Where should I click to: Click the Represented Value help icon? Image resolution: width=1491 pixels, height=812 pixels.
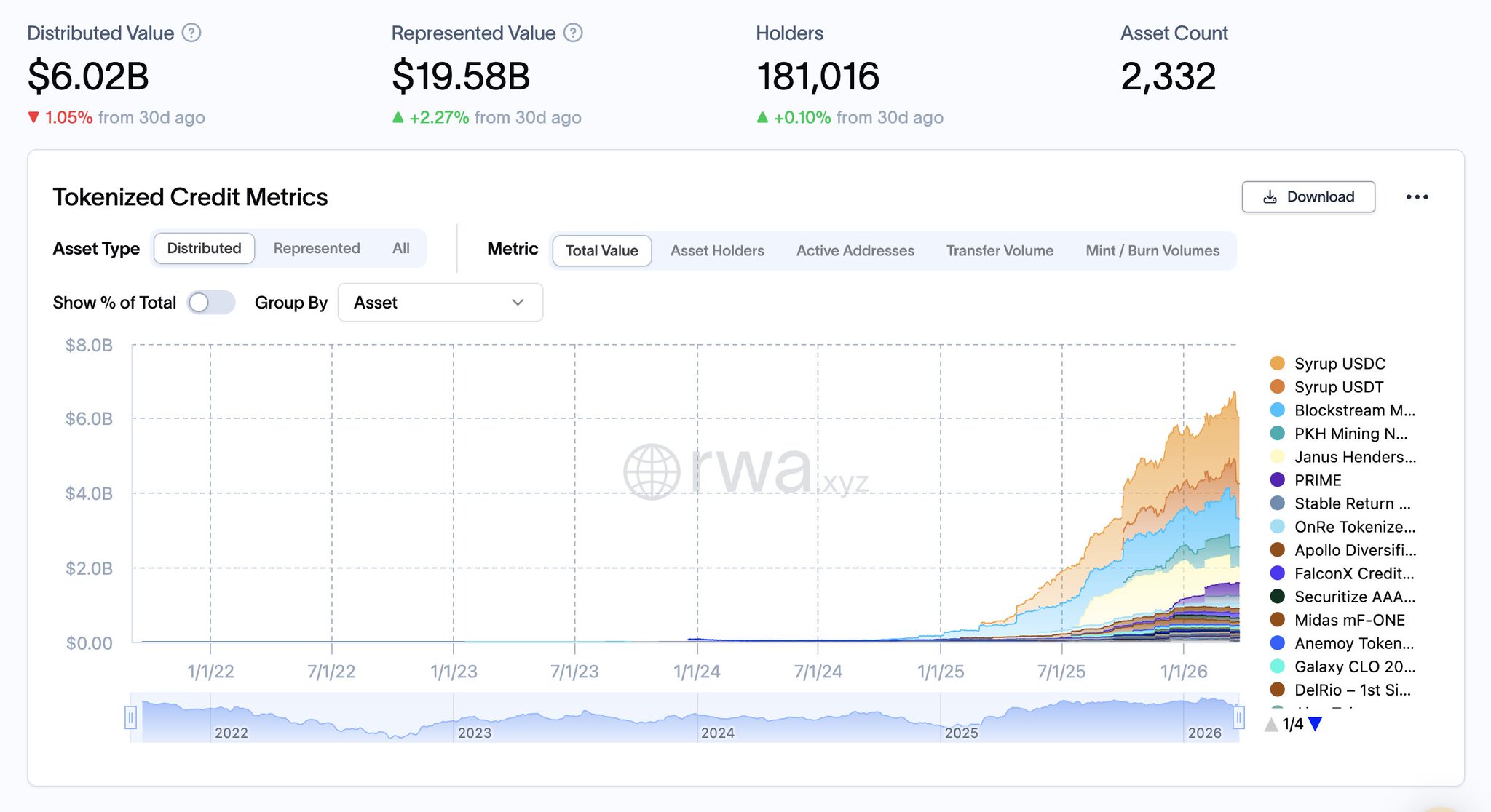(574, 33)
